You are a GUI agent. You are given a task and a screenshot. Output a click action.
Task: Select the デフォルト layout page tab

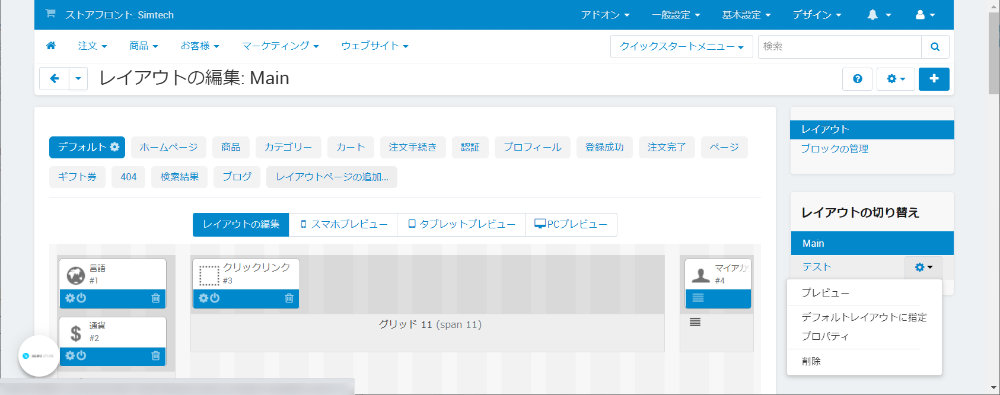(x=87, y=147)
